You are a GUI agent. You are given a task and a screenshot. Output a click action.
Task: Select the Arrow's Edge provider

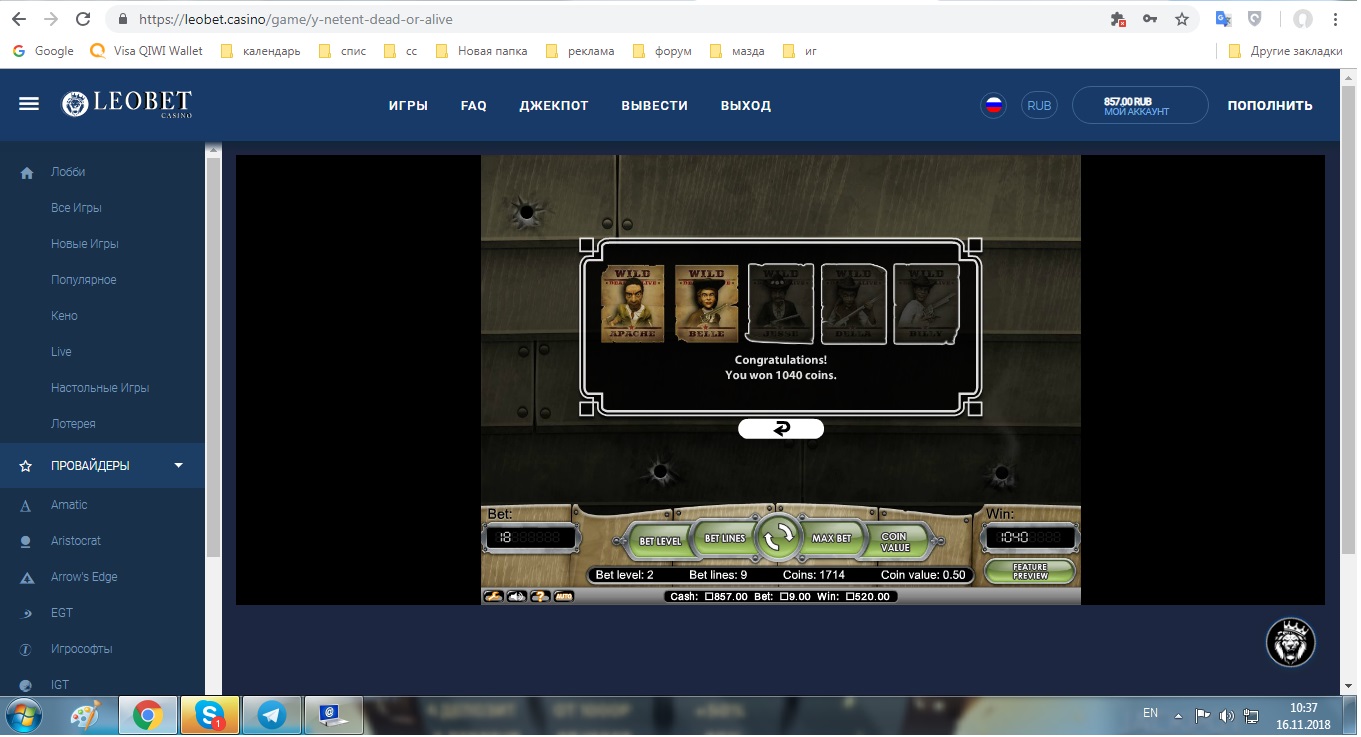(x=84, y=577)
